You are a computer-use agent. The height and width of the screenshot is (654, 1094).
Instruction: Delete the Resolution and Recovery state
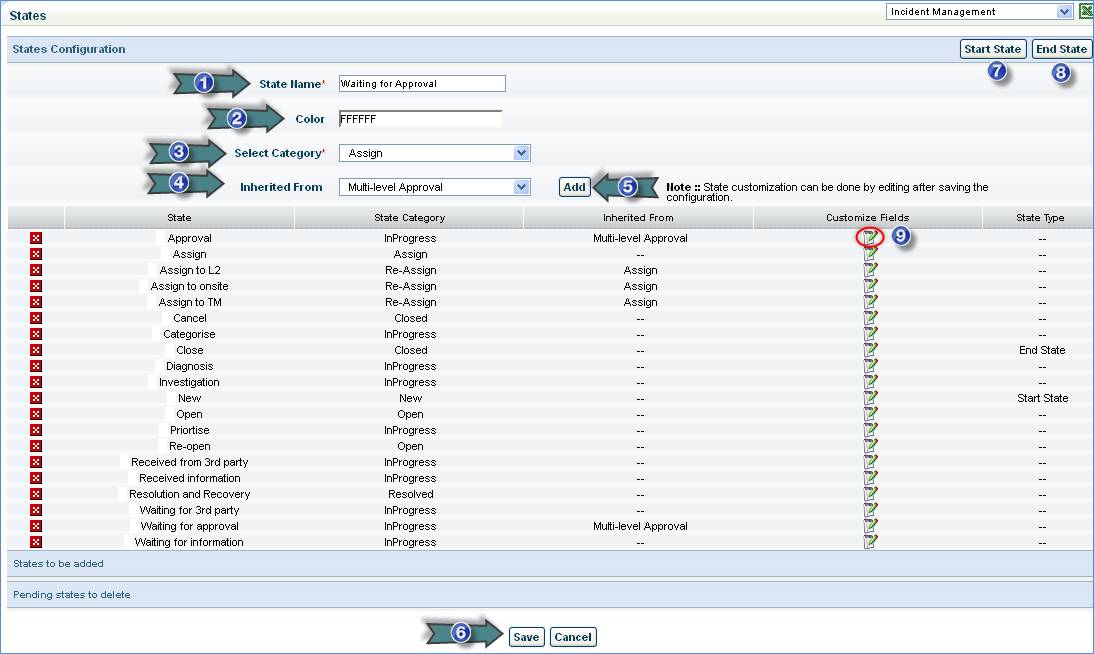(x=36, y=494)
